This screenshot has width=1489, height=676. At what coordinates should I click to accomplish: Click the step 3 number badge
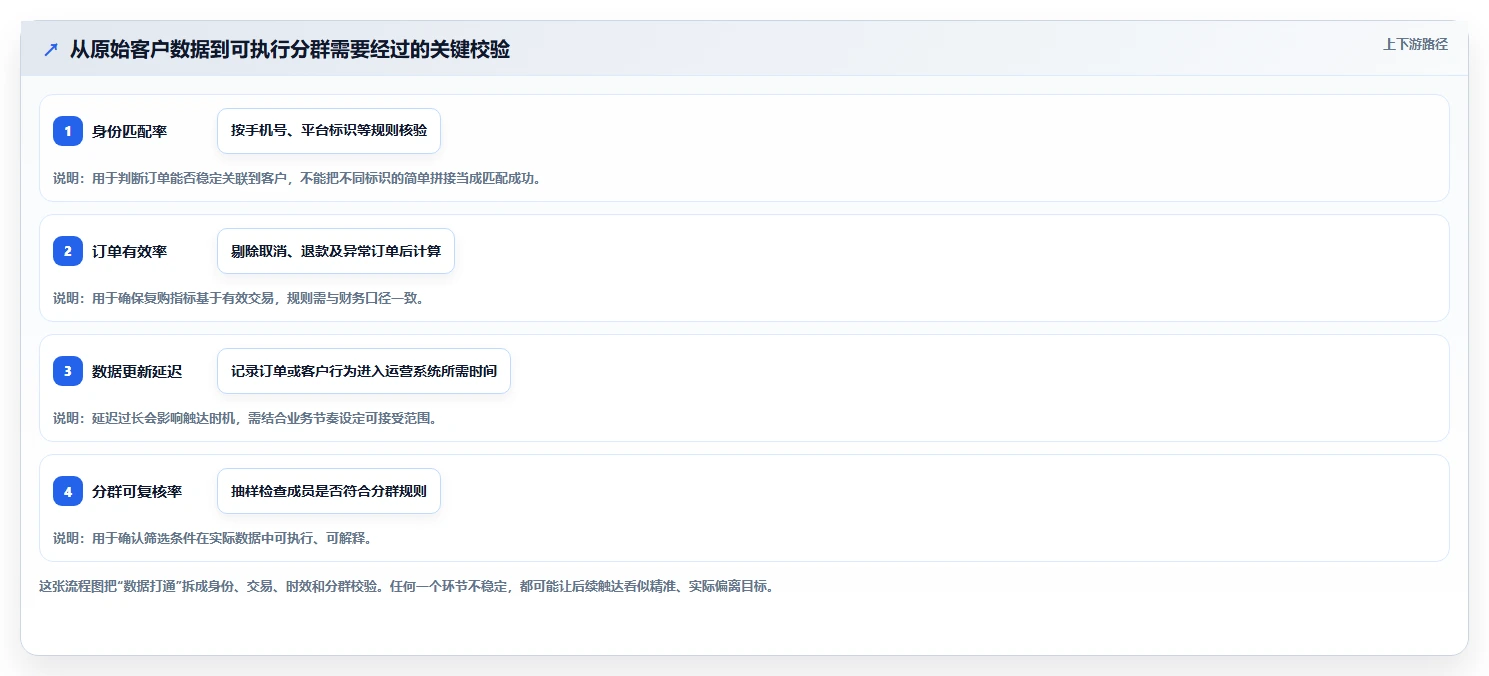click(68, 371)
